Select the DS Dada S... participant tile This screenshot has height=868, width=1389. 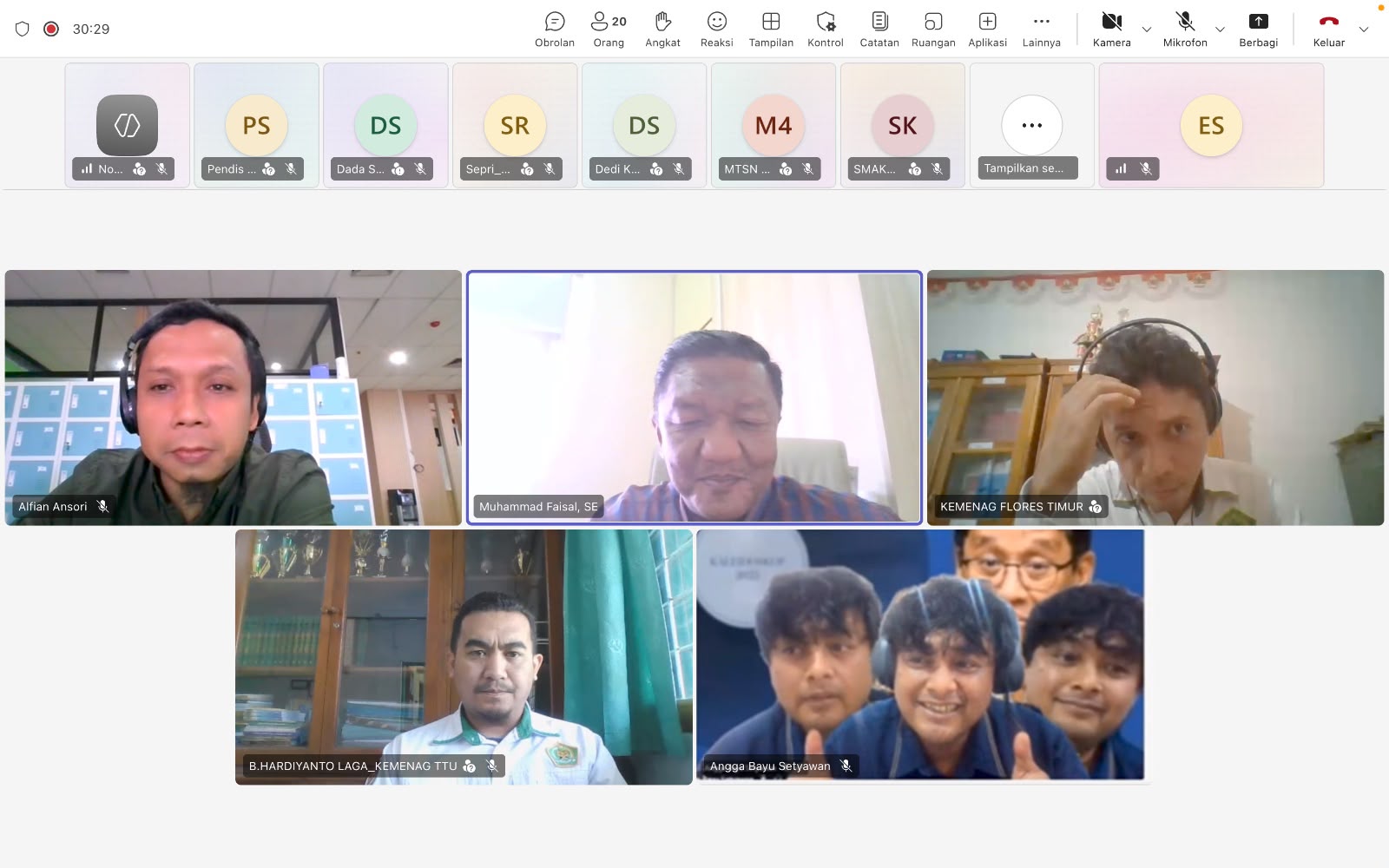point(385,125)
